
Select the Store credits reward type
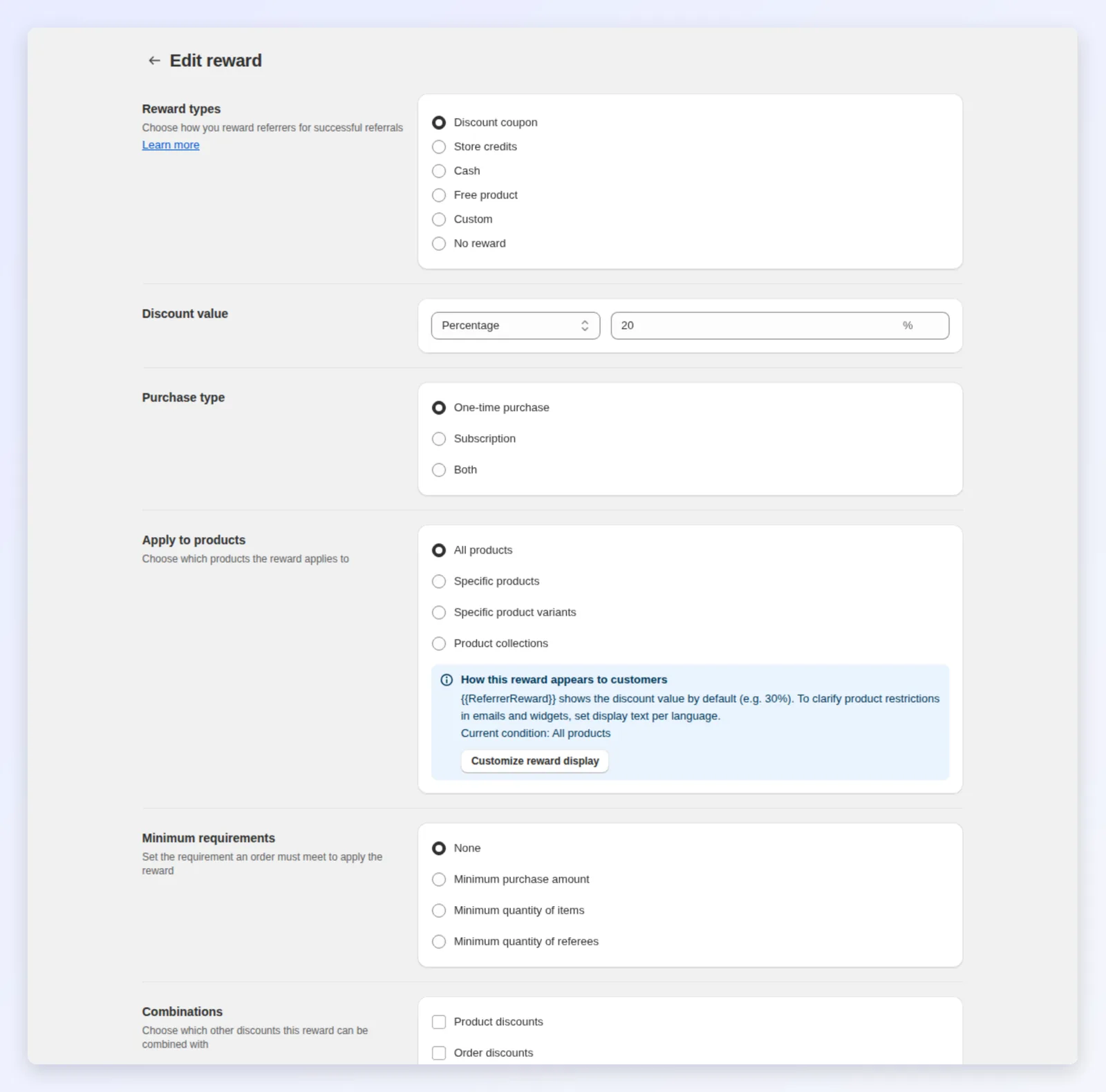(x=439, y=147)
